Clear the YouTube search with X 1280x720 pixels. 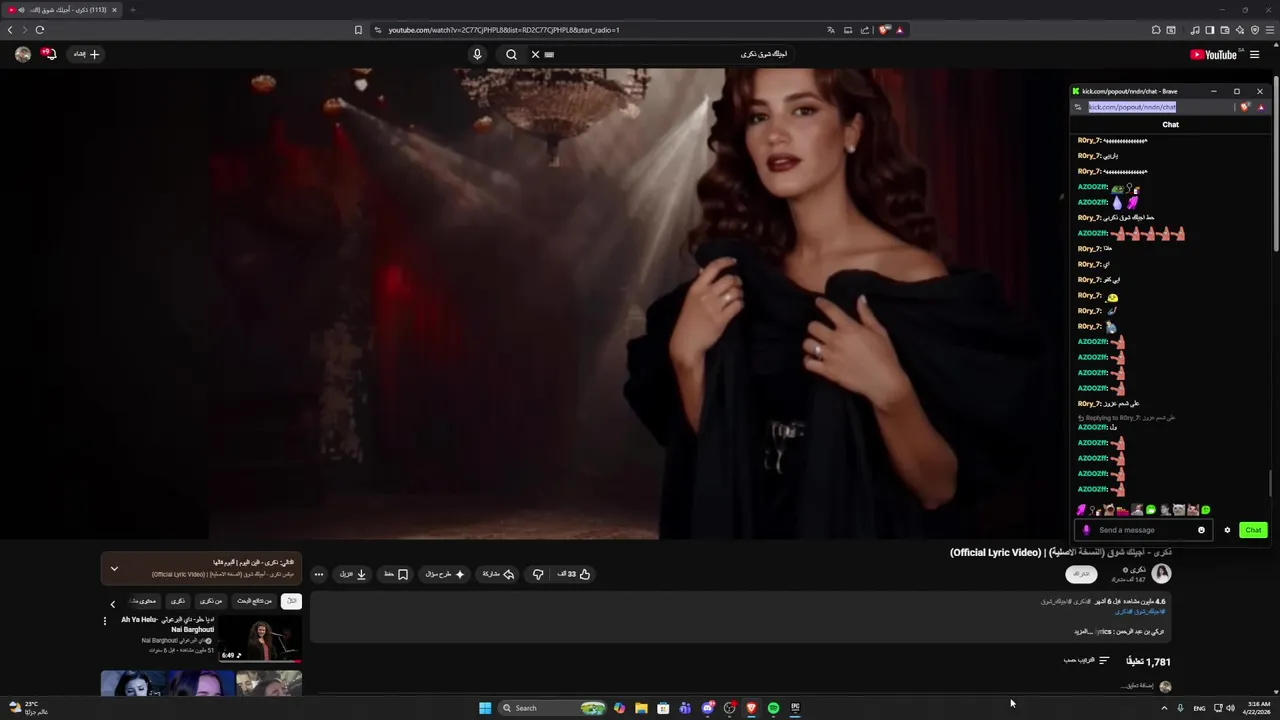tap(535, 54)
